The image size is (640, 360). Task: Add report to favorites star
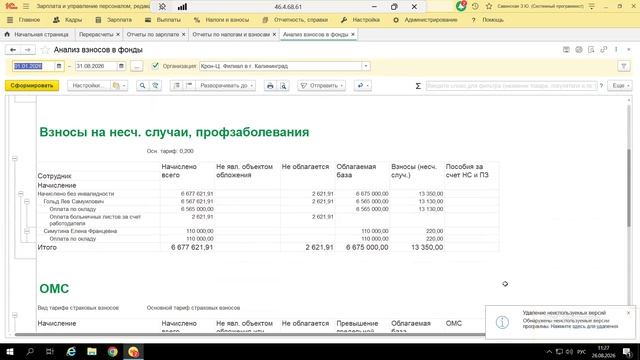pos(45,50)
